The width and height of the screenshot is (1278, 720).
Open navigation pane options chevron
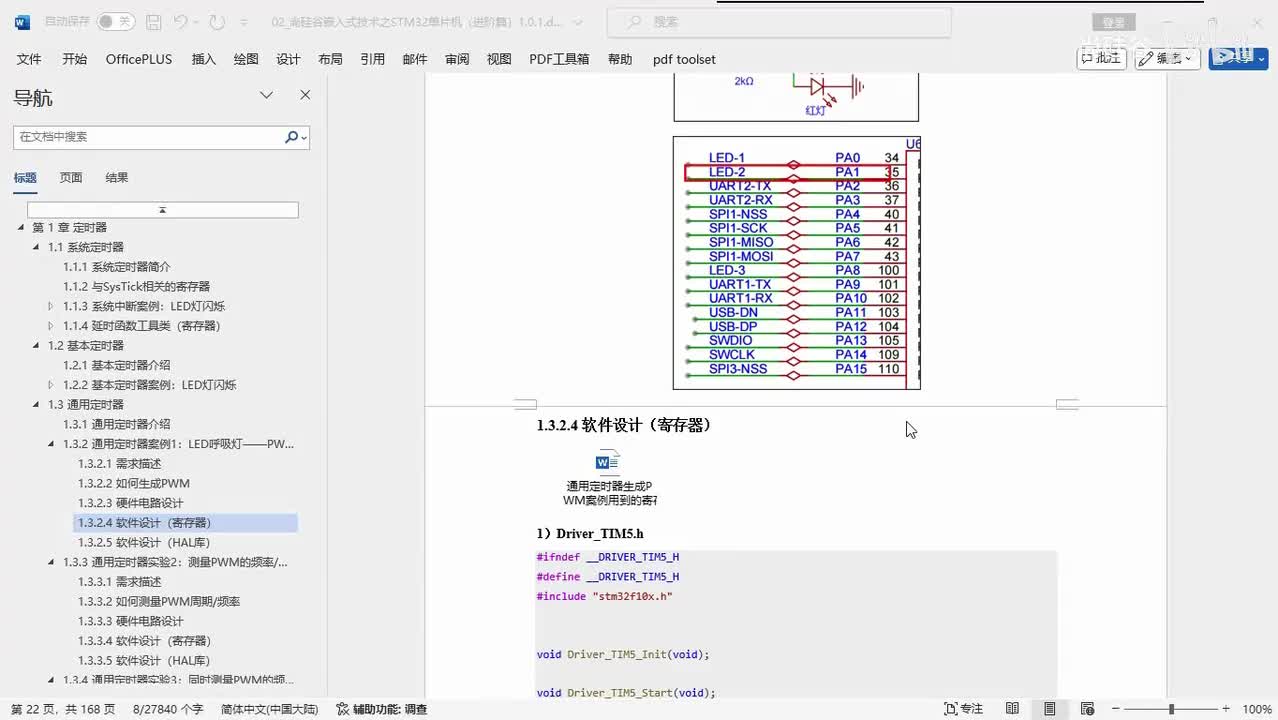coord(266,95)
